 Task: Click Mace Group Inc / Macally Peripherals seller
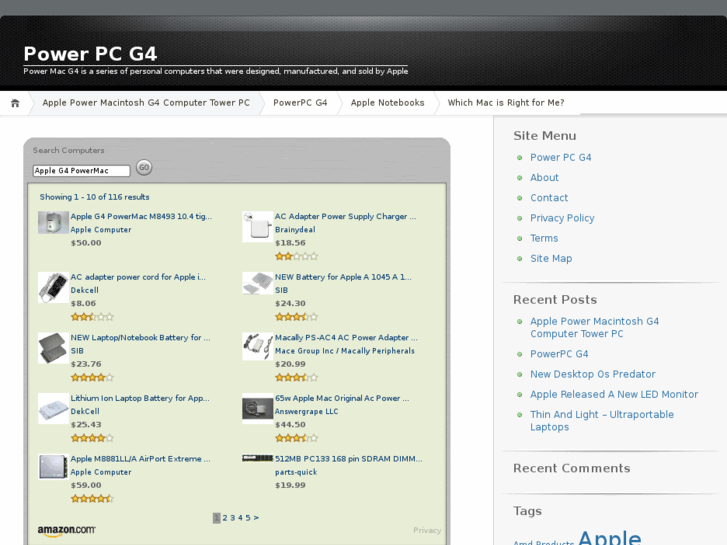344,351
